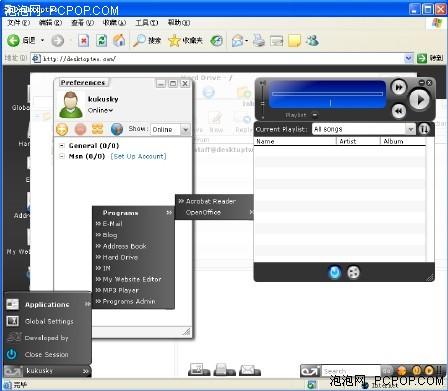Open the browser address bar dropdown arrow

409,58
